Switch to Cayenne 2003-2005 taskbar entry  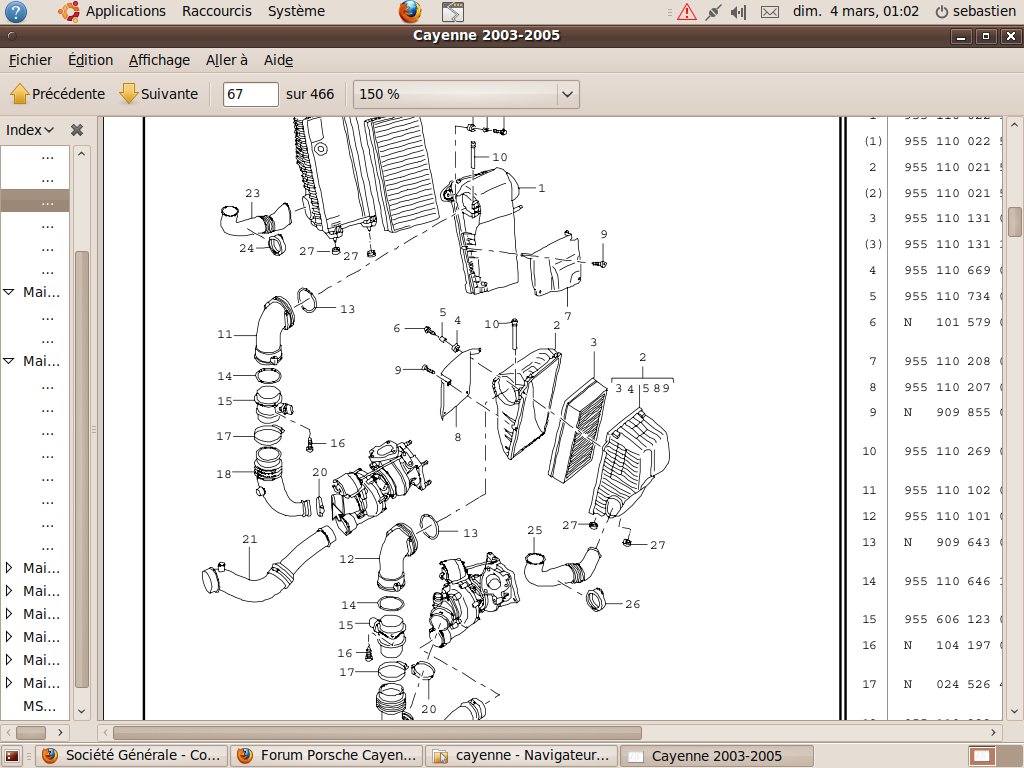click(716, 756)
